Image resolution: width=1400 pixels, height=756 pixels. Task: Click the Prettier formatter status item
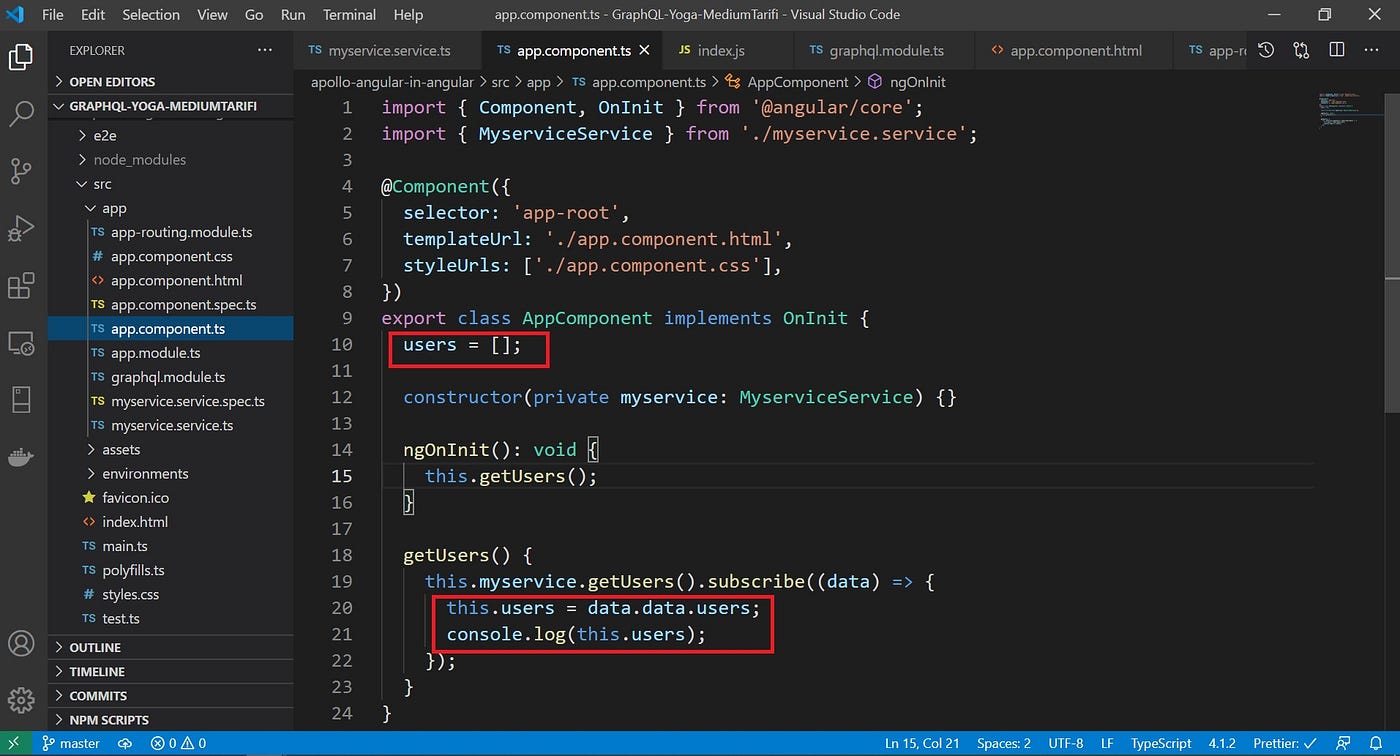click(1283, 743)
